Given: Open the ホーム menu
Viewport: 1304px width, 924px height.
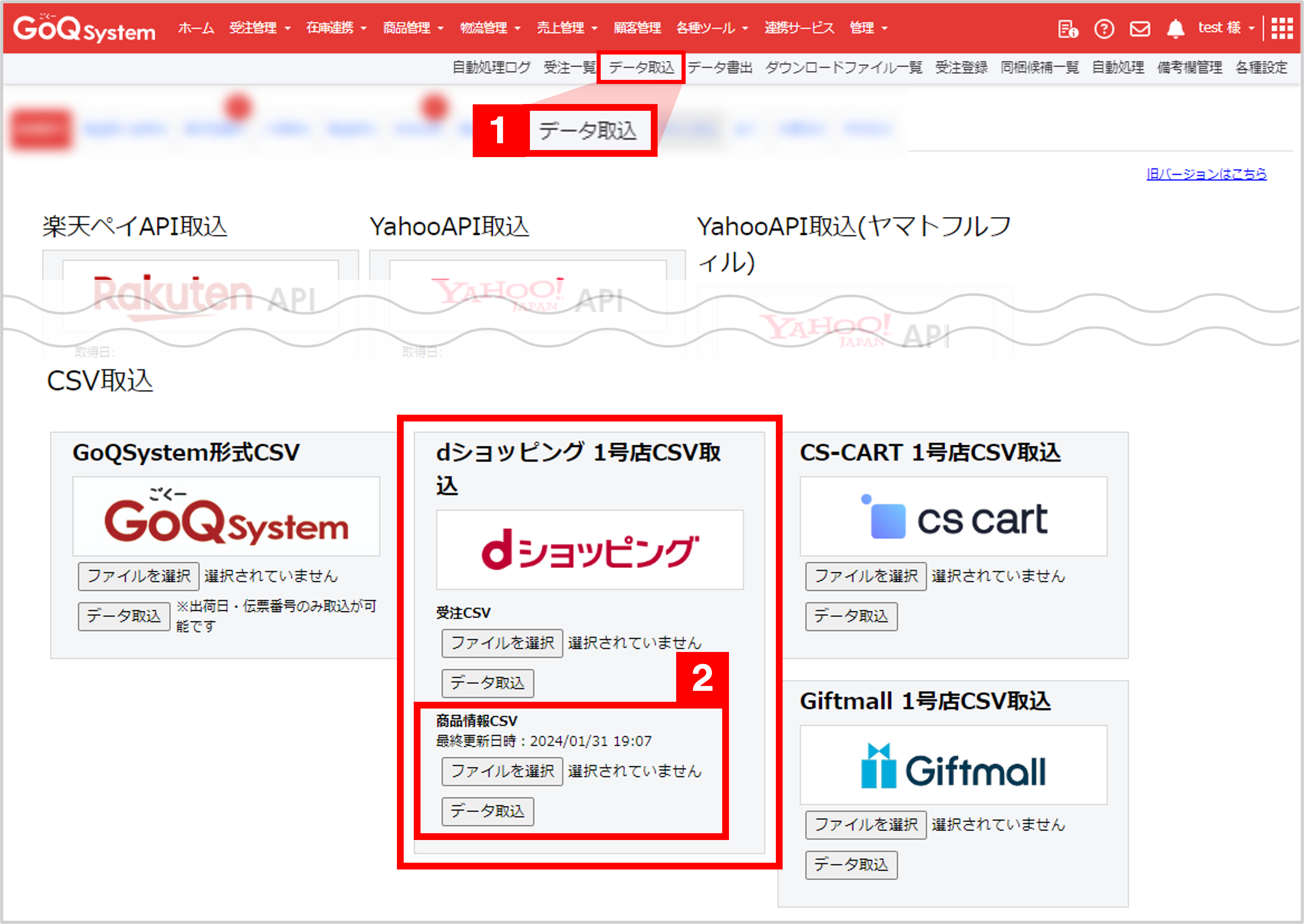Looking at the screenshot, I should point(196,28).
